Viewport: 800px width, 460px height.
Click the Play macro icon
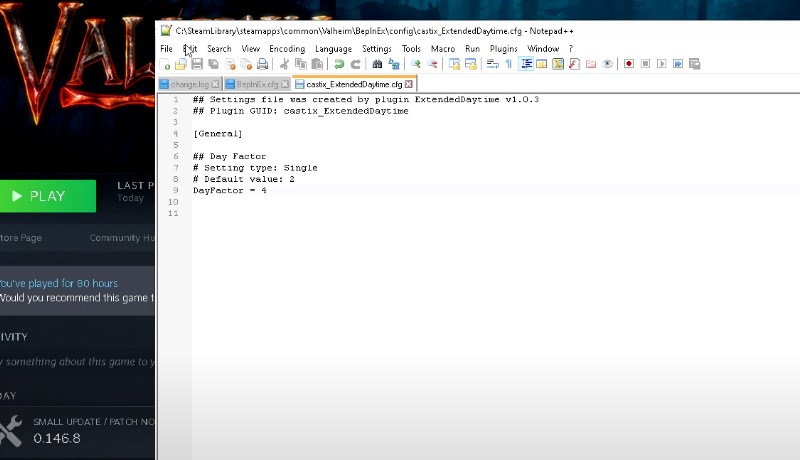tap(661, 64)
